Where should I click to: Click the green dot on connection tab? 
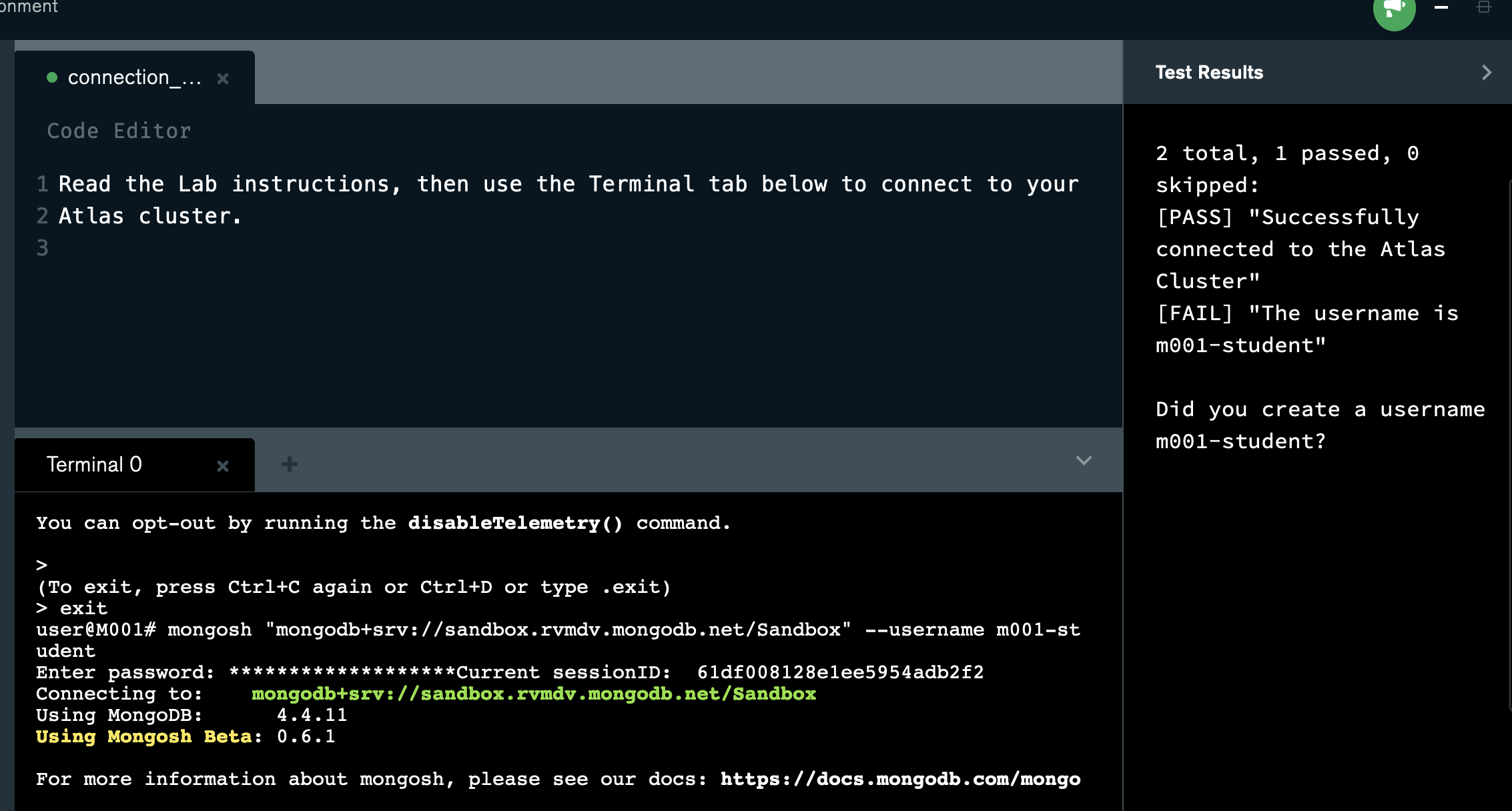click(52, 78)
